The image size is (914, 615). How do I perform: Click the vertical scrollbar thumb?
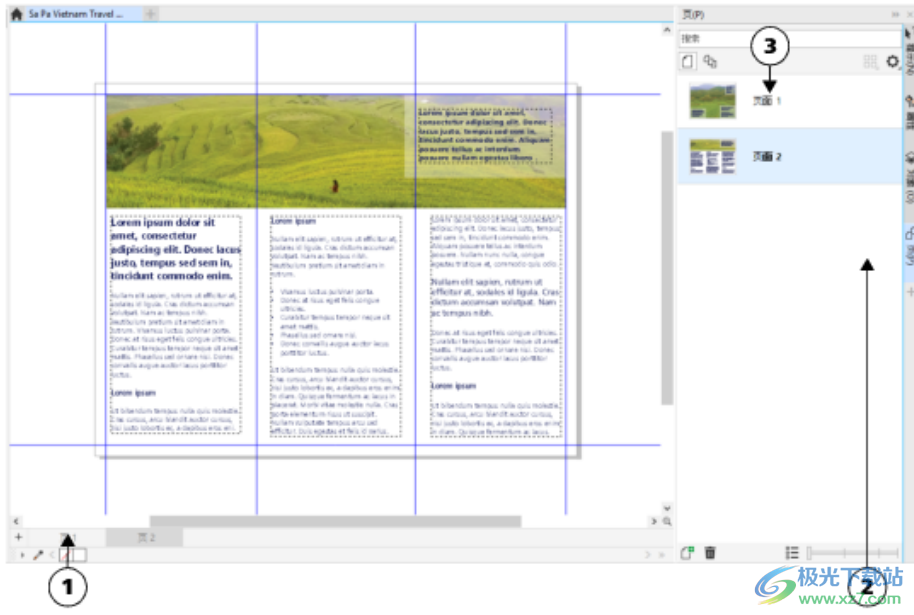tap(667, 268)
